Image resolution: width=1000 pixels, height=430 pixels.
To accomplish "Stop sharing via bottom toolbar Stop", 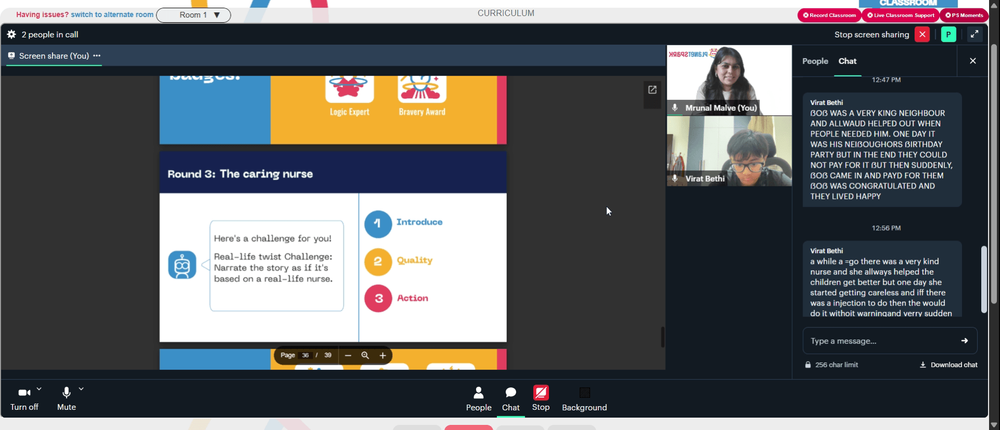I will tap(541, 399).
